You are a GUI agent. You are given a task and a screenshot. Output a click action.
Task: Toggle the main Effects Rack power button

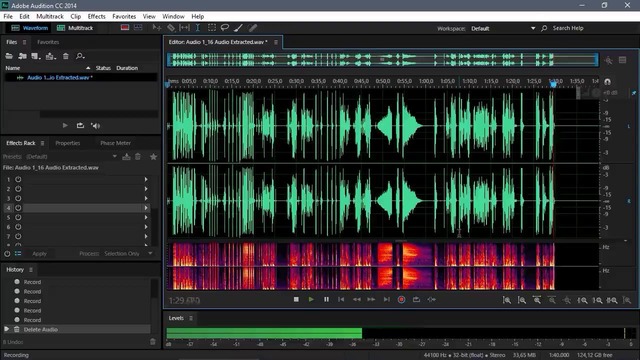(x=7, y=253)
